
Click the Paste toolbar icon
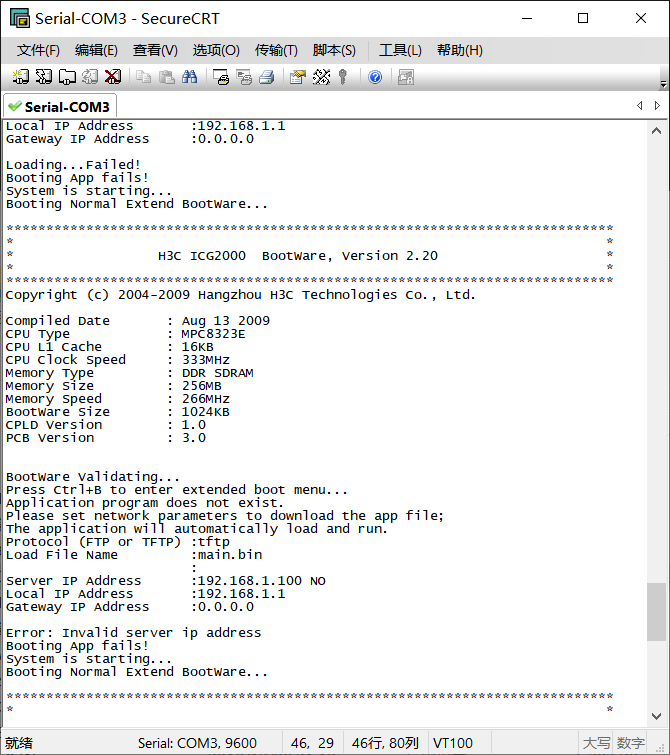tap(167, 77)
